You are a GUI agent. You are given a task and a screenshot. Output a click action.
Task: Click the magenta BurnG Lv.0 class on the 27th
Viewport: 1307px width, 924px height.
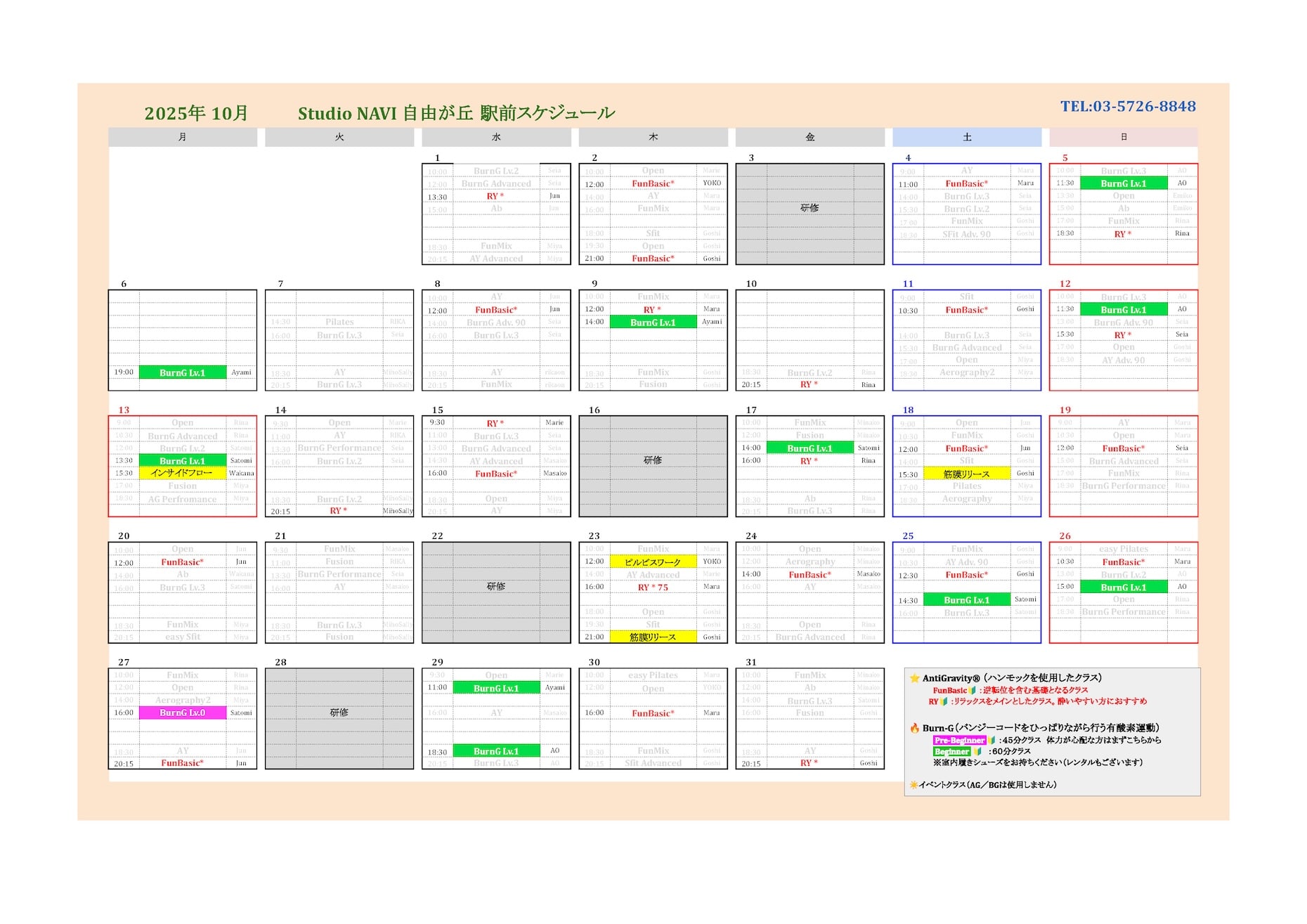click(183, 713)
